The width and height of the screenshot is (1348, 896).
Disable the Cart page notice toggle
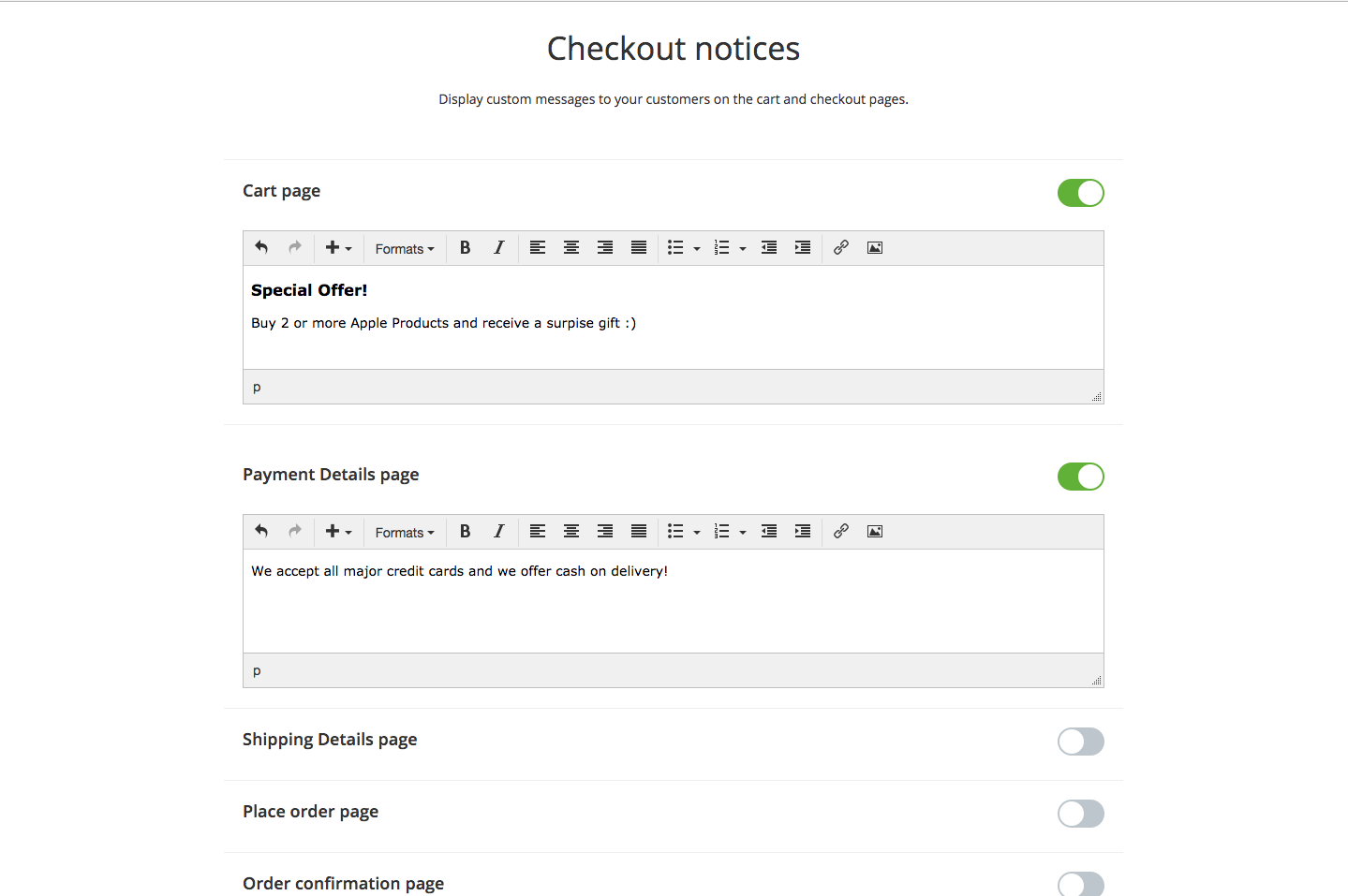click(1081, 193)
